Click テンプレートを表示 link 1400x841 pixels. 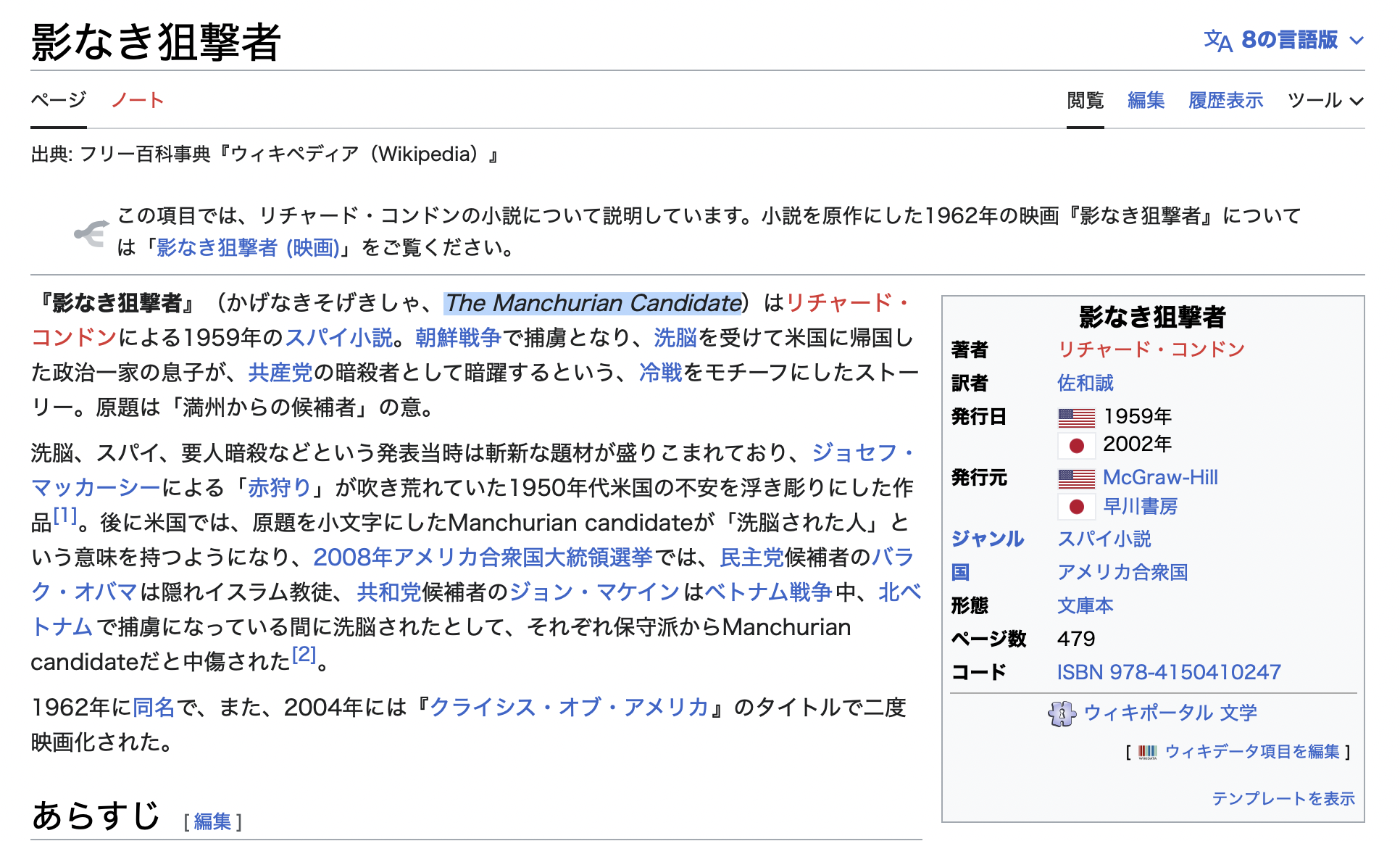coord(1283,798)
